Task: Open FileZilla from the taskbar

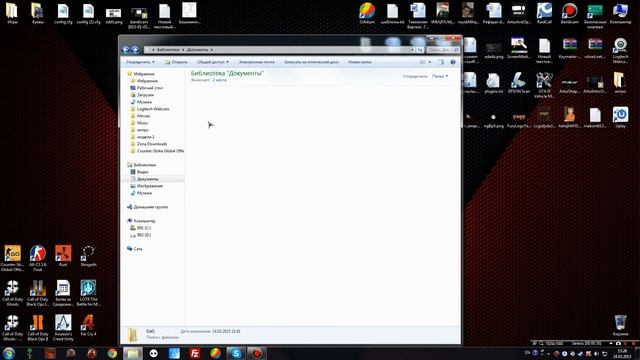Action: (x=195, y=353)
